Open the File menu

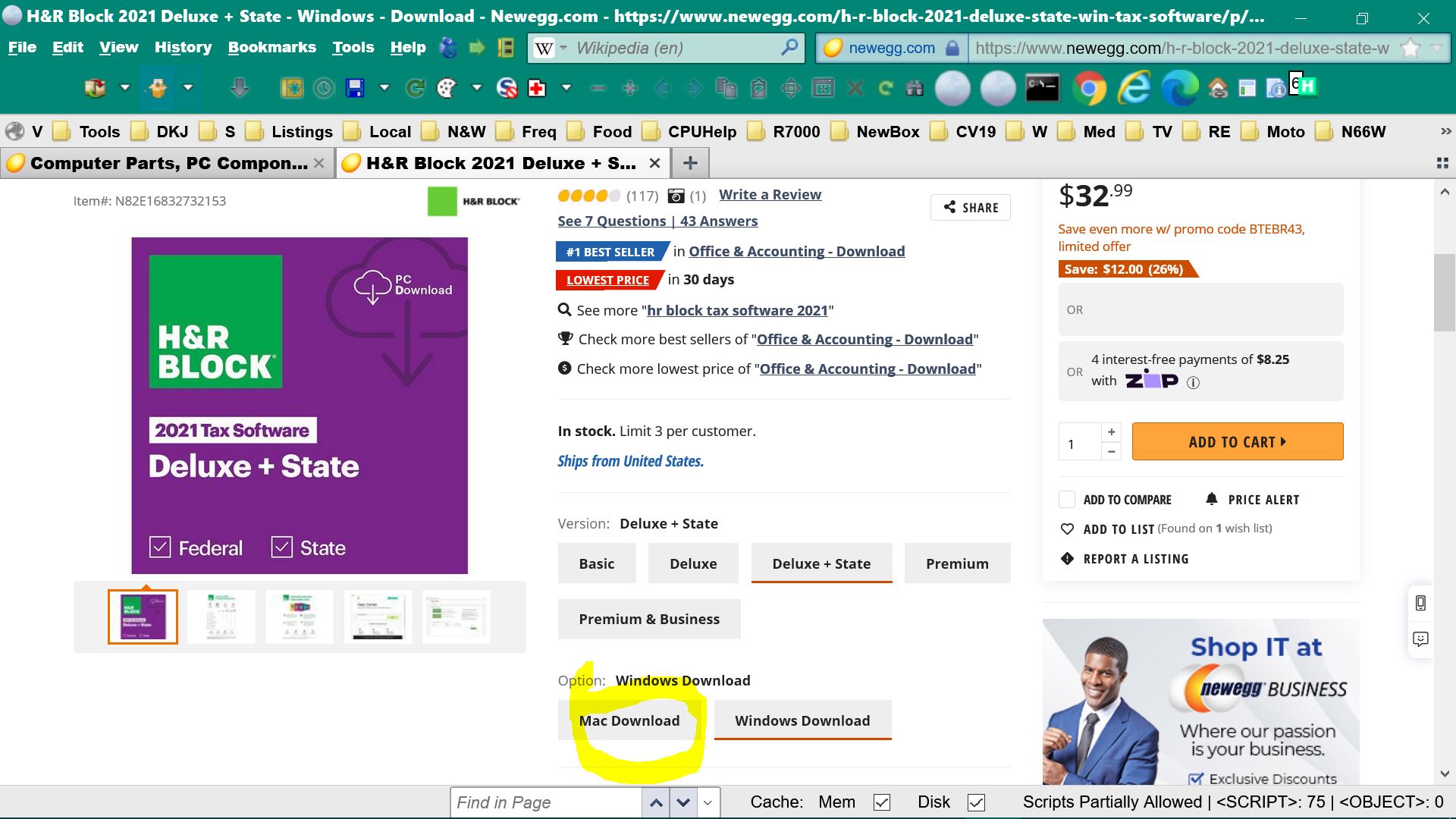[x=22, y=47]
